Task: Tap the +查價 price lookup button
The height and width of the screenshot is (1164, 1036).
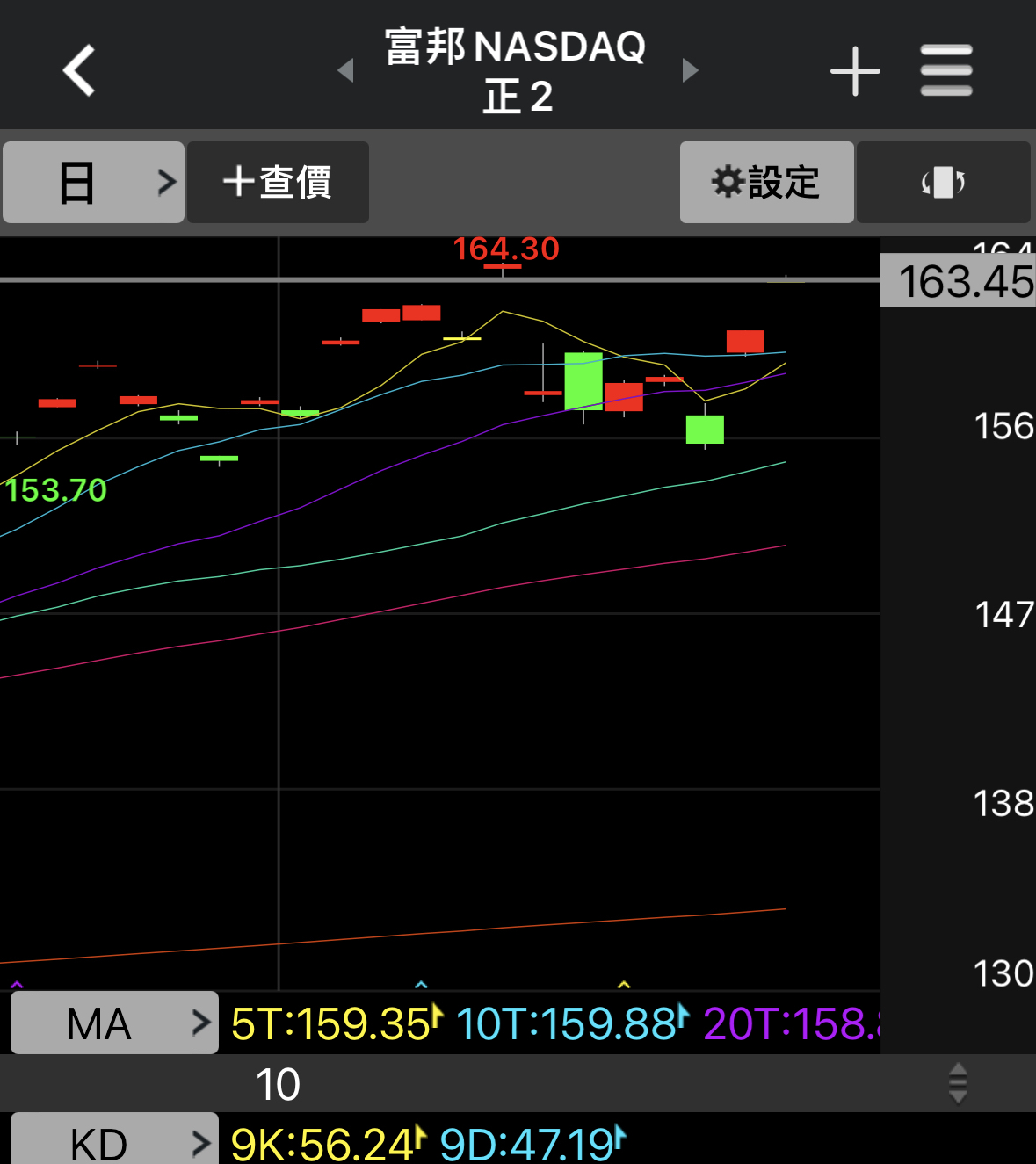Action: click(x=278, y=182)
